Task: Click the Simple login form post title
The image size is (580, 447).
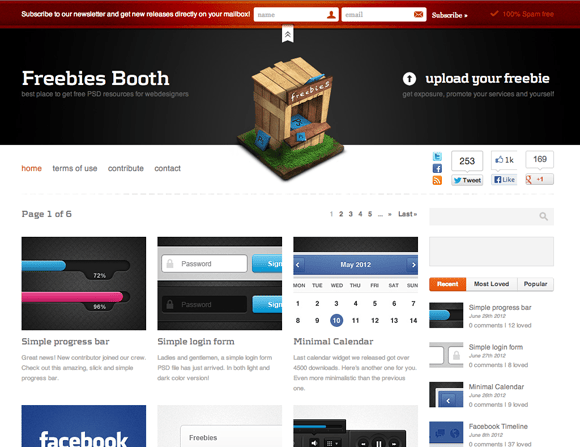Action: (196, 342)
